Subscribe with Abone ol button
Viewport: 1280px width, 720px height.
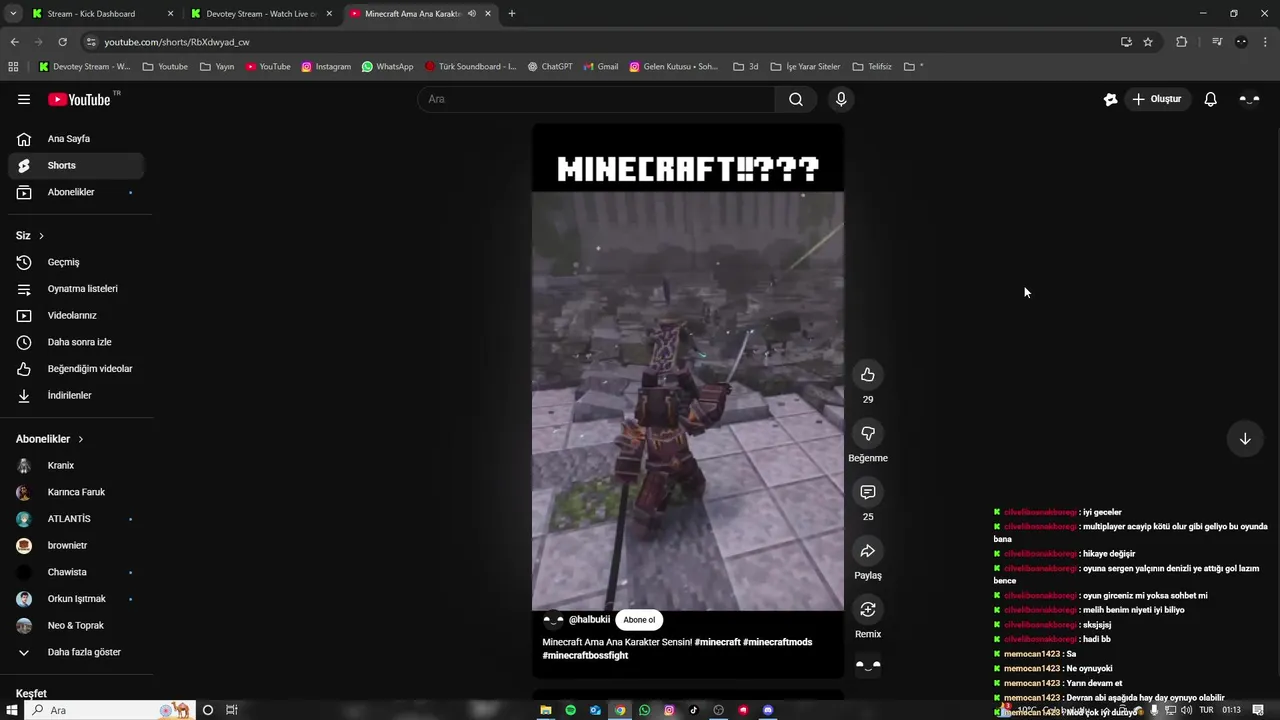(x=639, y=620)
